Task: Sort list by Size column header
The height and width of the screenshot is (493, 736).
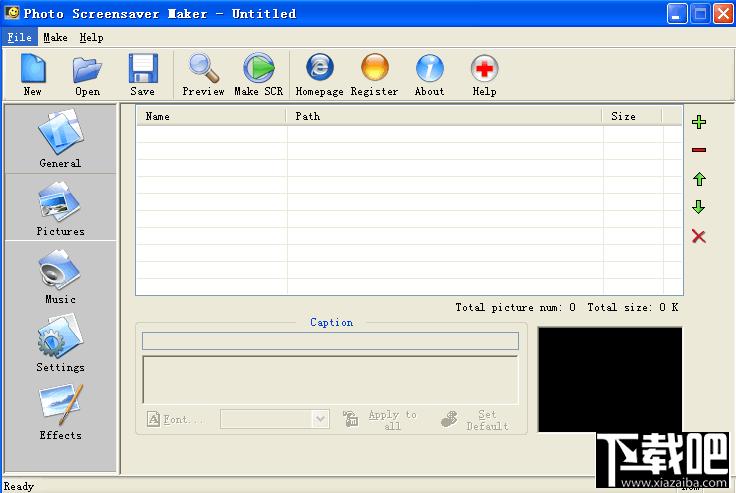Action: coord(632,116)
